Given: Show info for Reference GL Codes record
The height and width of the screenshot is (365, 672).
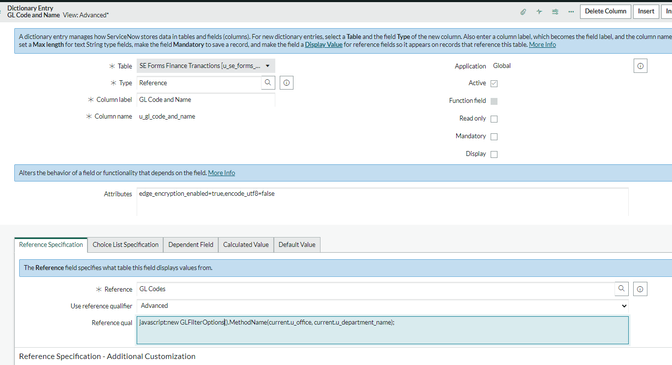Looking at the screenshot, I should 640,289.
